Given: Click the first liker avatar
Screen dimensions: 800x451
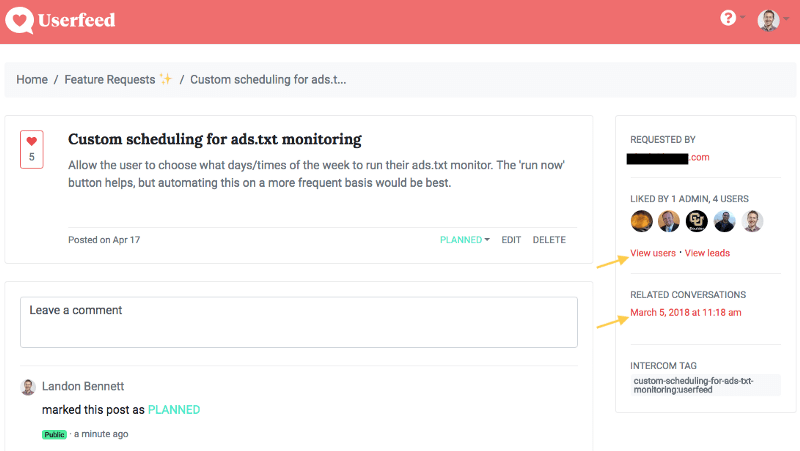Looking at the screenshot, I should point(641,221).
